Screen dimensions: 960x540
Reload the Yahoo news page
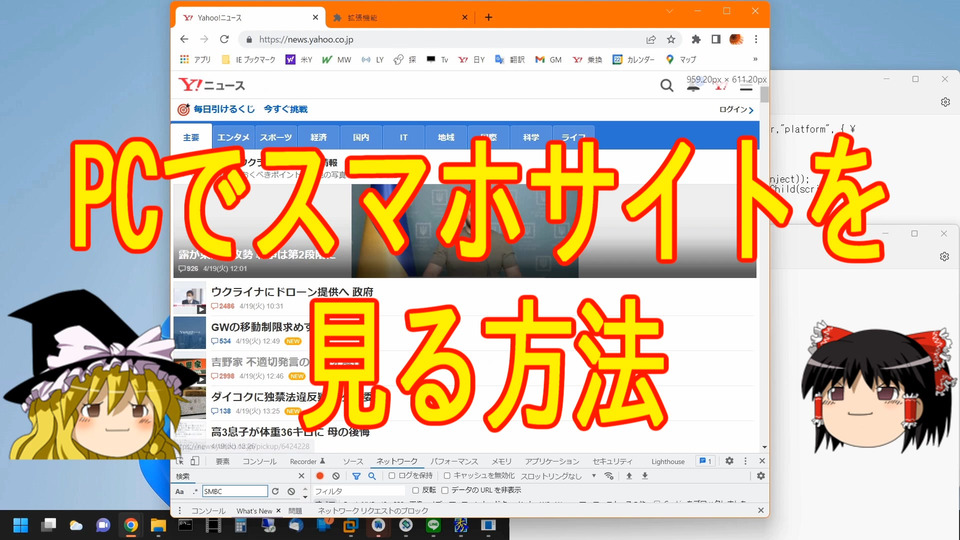point(225,39)
